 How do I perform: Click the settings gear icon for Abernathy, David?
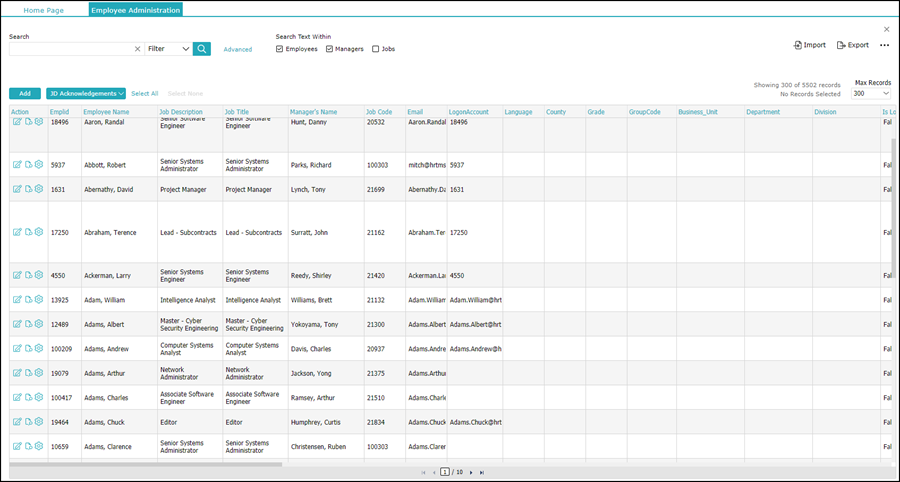pos(39,189)
